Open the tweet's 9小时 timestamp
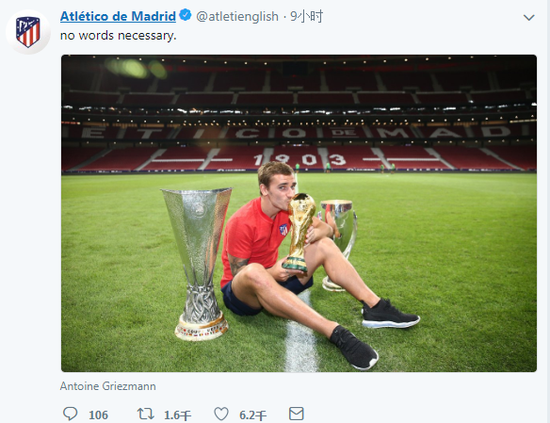This screenshot has width=550, height=423. coord(306,16)
